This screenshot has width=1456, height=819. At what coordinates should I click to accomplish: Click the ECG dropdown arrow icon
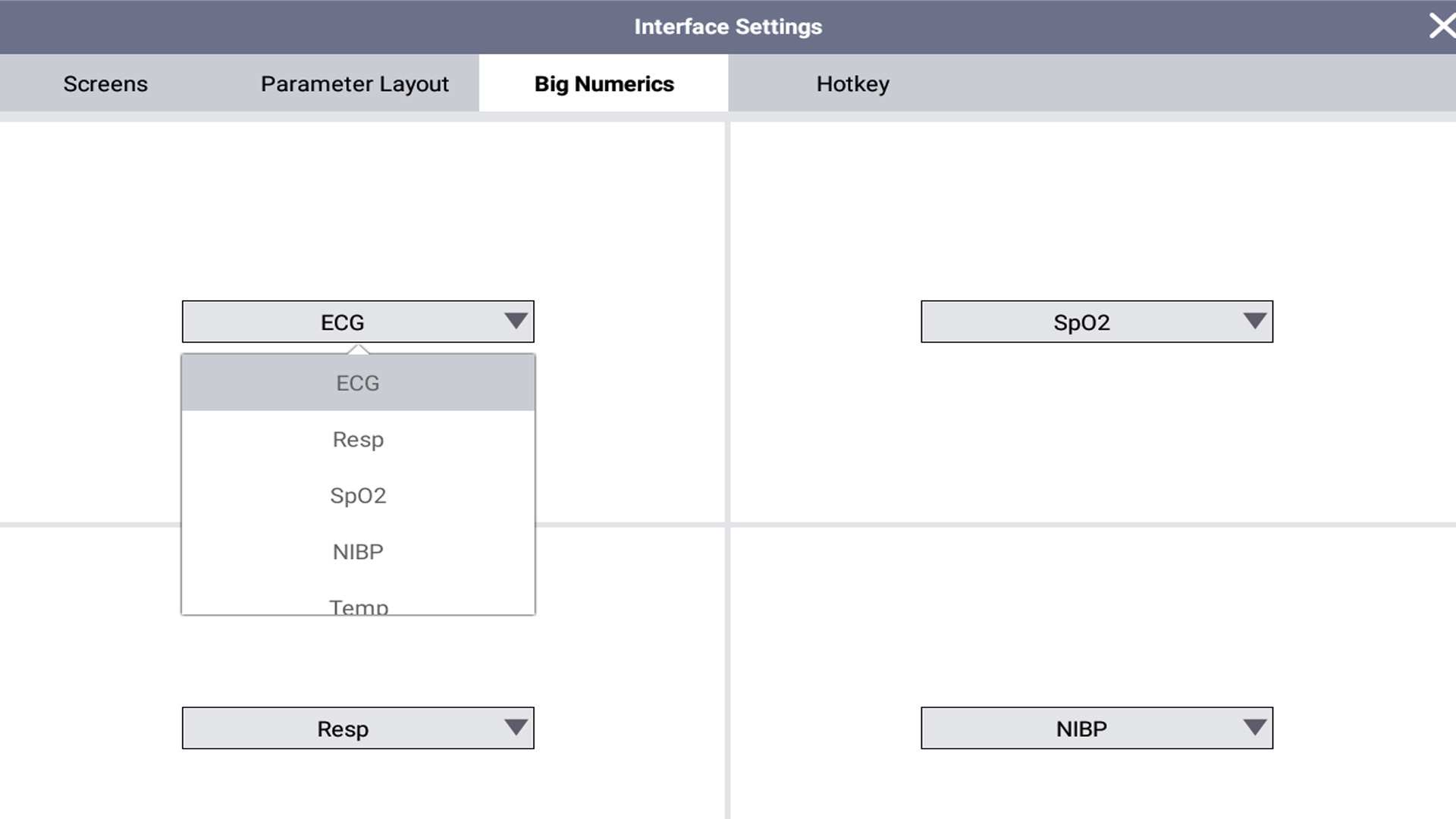[516, 321]
